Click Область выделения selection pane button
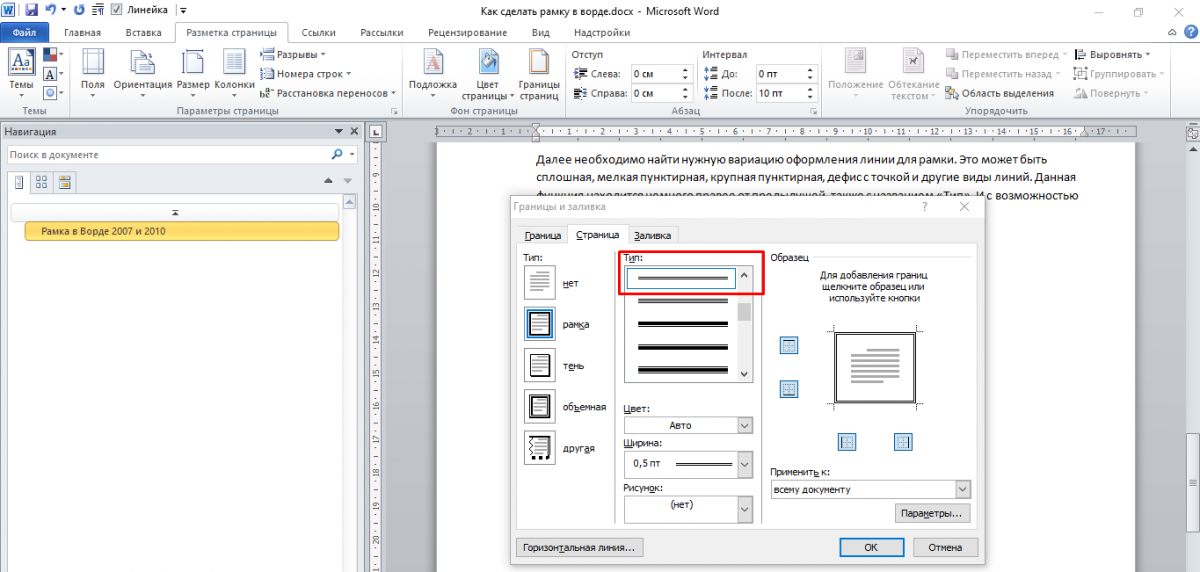The width and height of the screenshot is (1200, 572). tap(999, 92)
